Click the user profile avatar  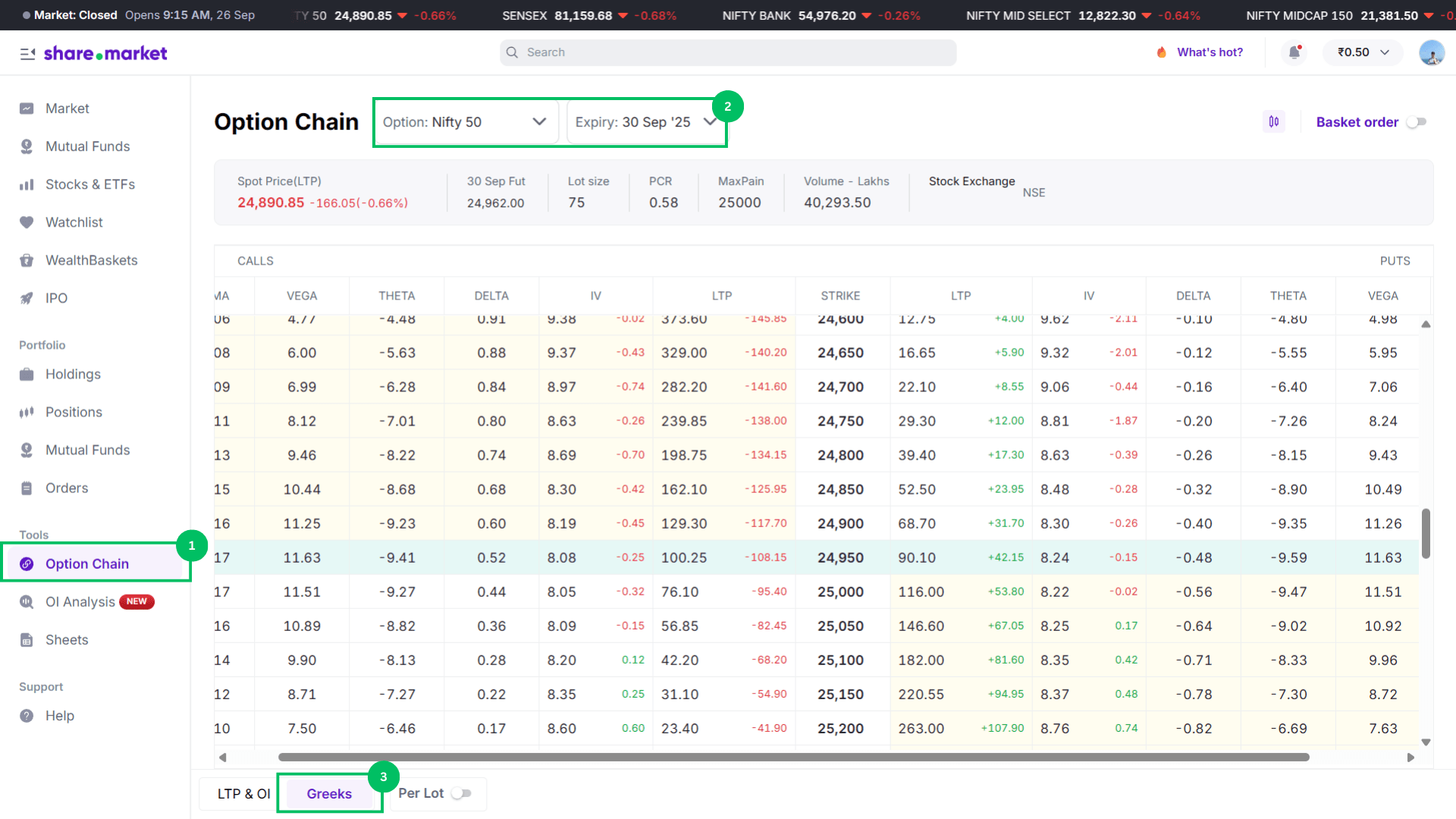click(x=1431, y=52)
